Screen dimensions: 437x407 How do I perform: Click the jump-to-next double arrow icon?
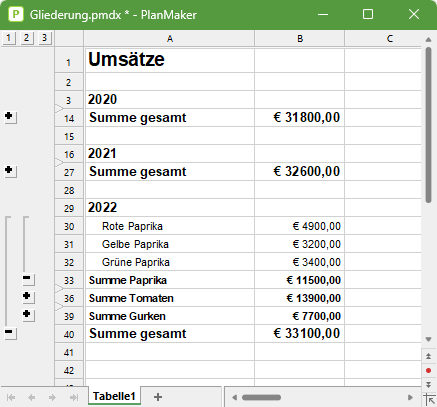pos(429,385)
